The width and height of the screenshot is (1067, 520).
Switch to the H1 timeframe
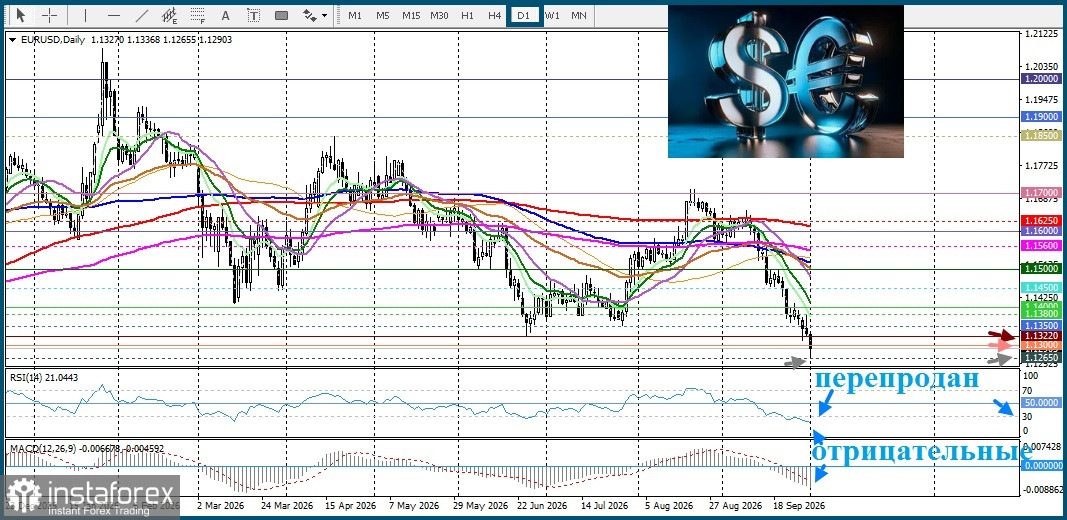[x=467, y=15]
